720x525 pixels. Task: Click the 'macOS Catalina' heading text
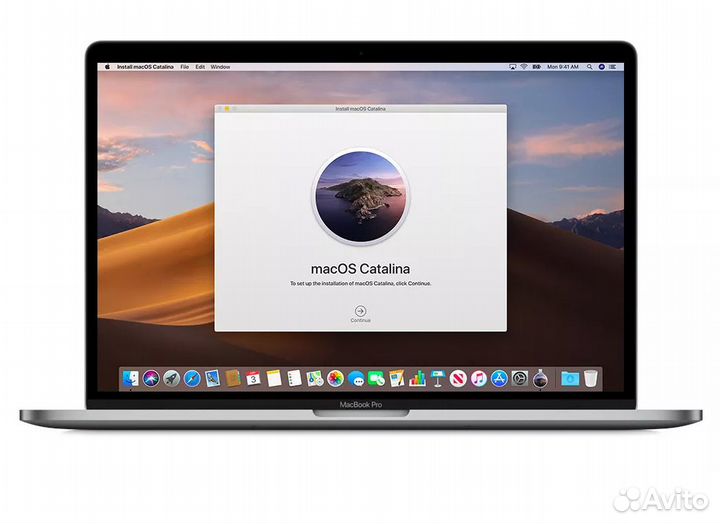360,269
